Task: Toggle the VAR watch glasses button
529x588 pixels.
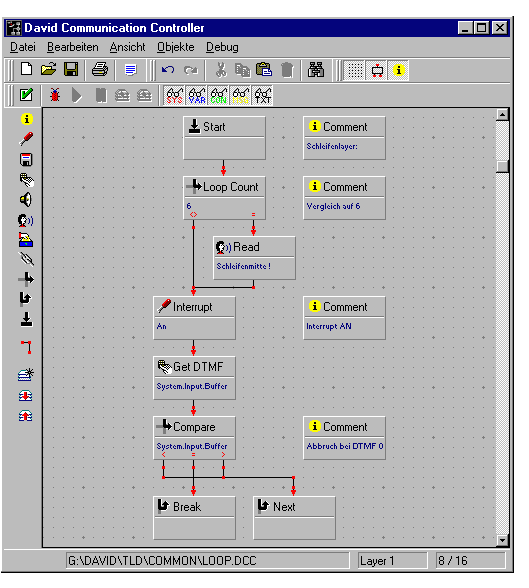Action: click(196, 95)
